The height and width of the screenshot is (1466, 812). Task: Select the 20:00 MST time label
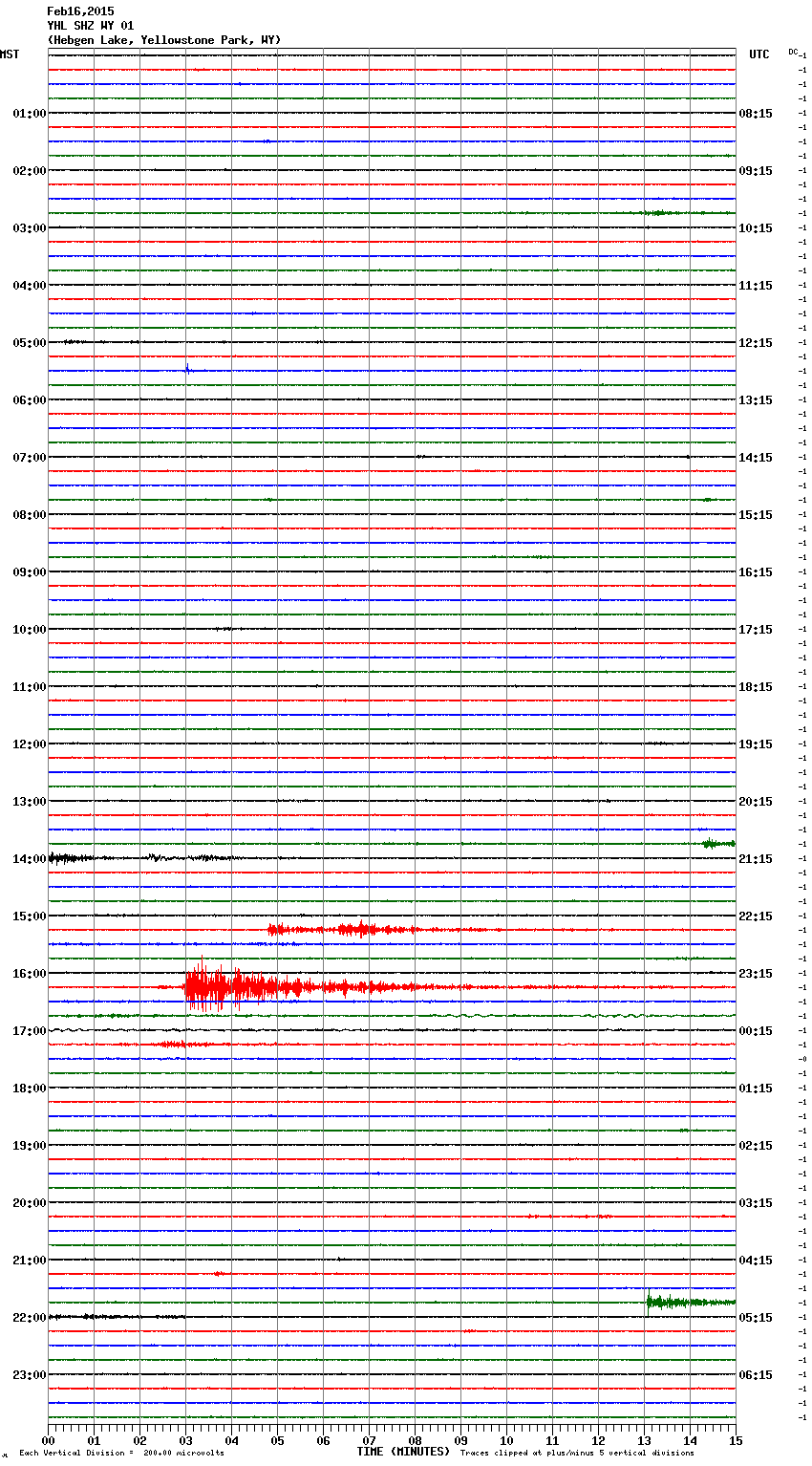tap(30, 1203)
